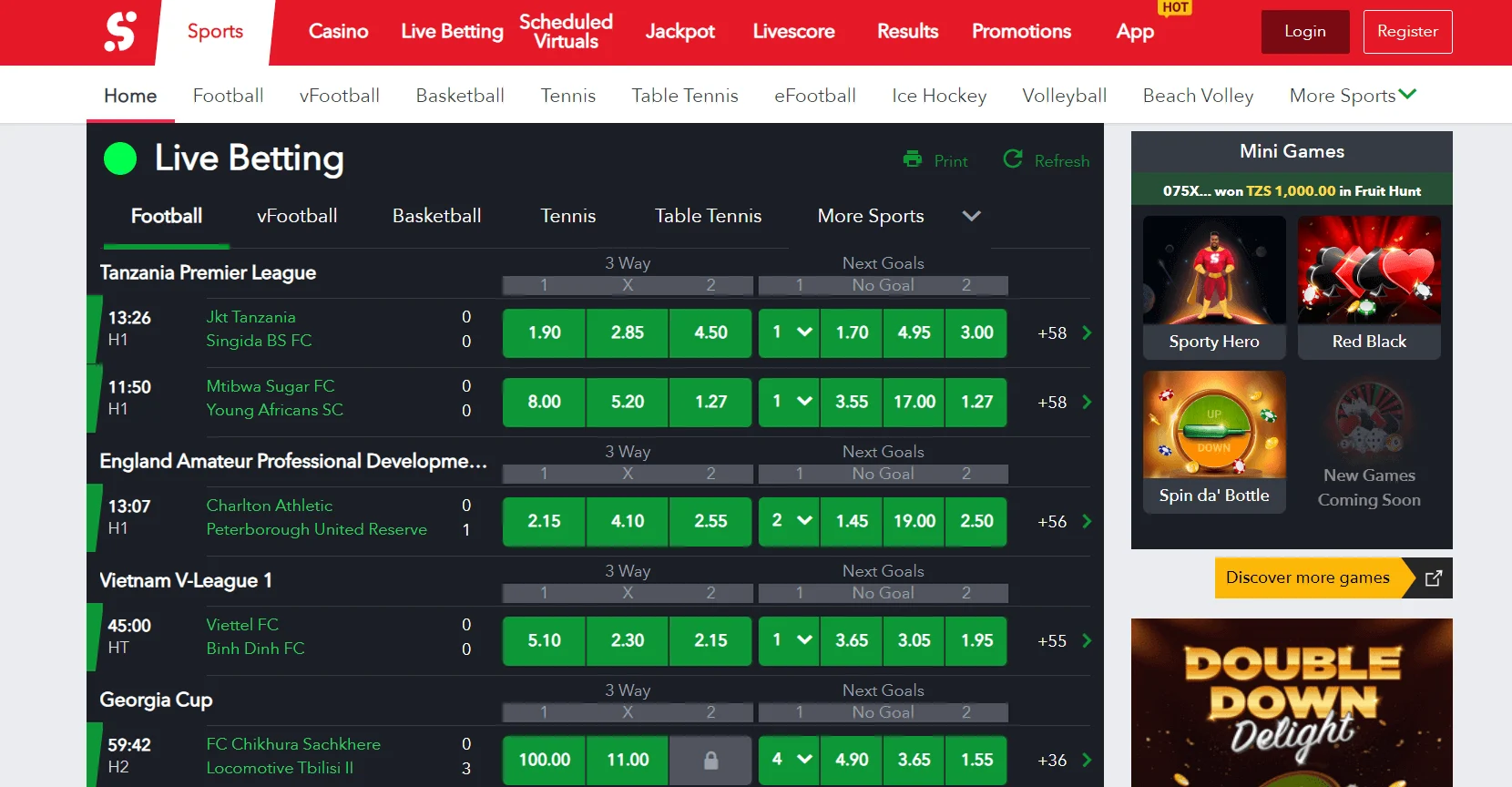Pick 4.10 draw odds for Charlton Athletic match
The height and width of the screenshot is (787, 1512).
(x=628, y=521)
